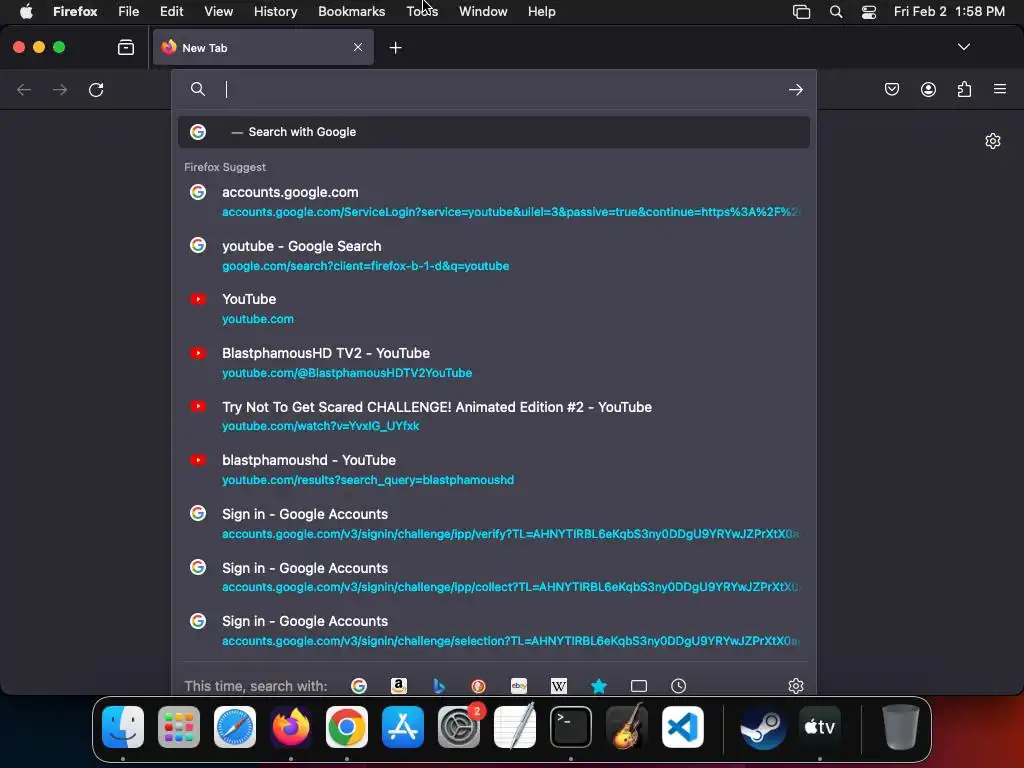Open accounts.google.com suggestion

click(x=494, y=202)
